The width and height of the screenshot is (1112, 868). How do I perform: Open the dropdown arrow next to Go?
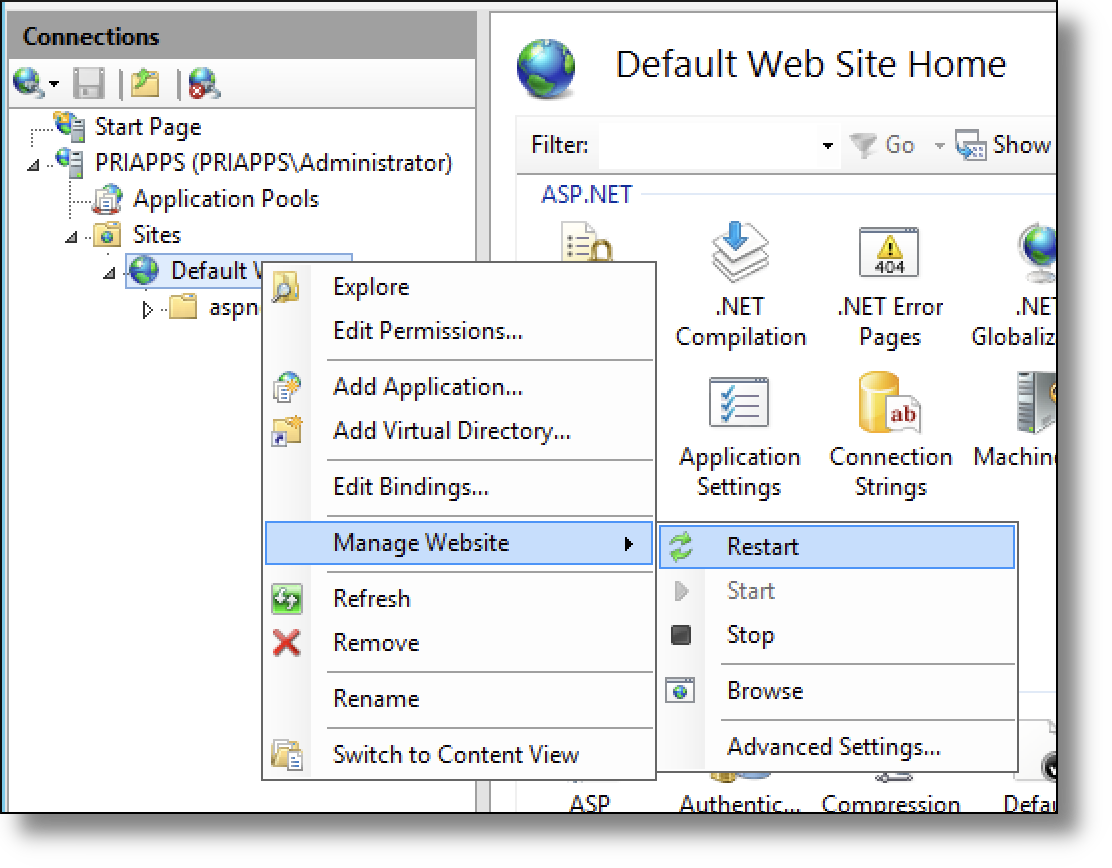point(940,146)
